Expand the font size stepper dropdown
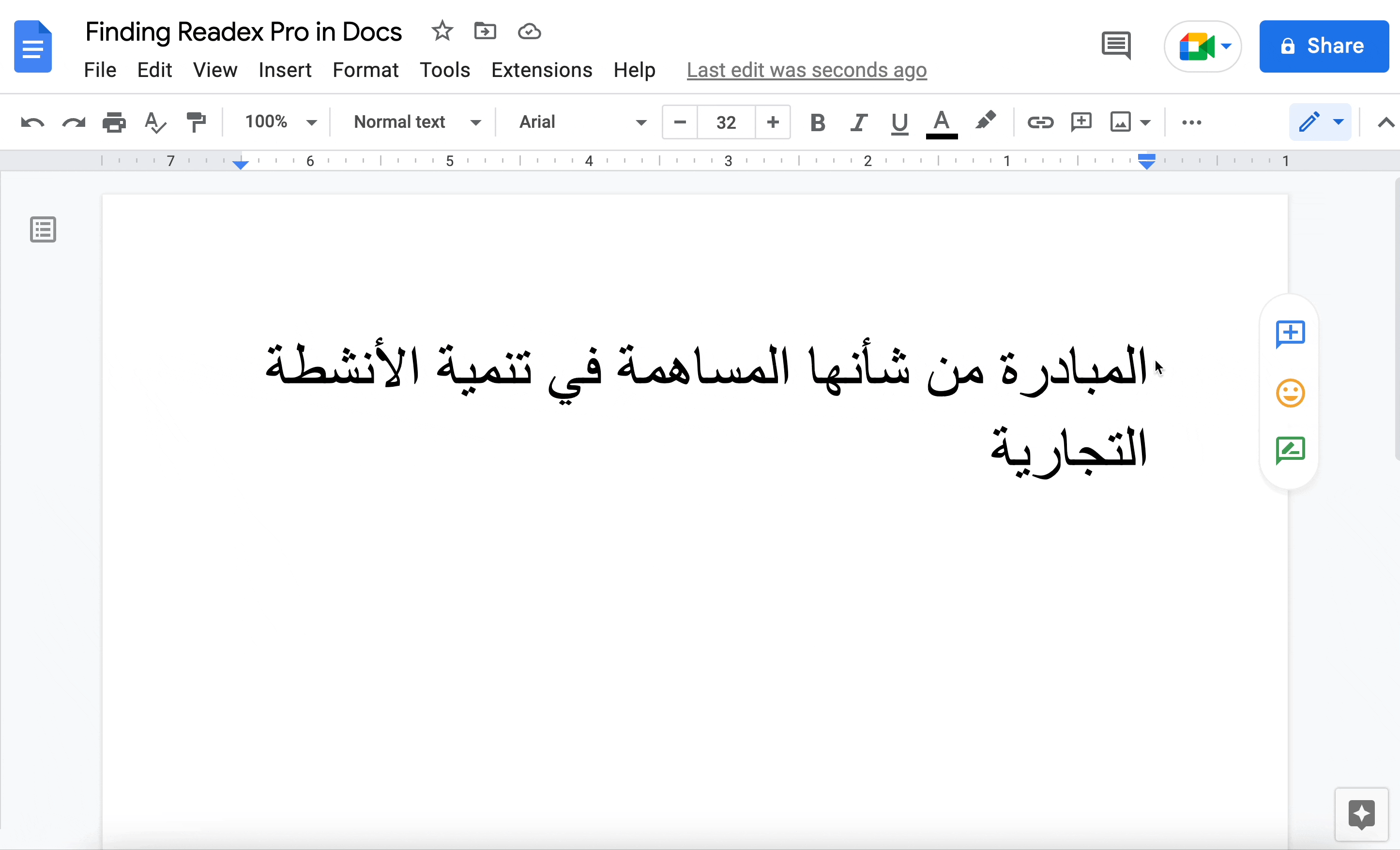 pyautogui.click(x=726, y=122)
